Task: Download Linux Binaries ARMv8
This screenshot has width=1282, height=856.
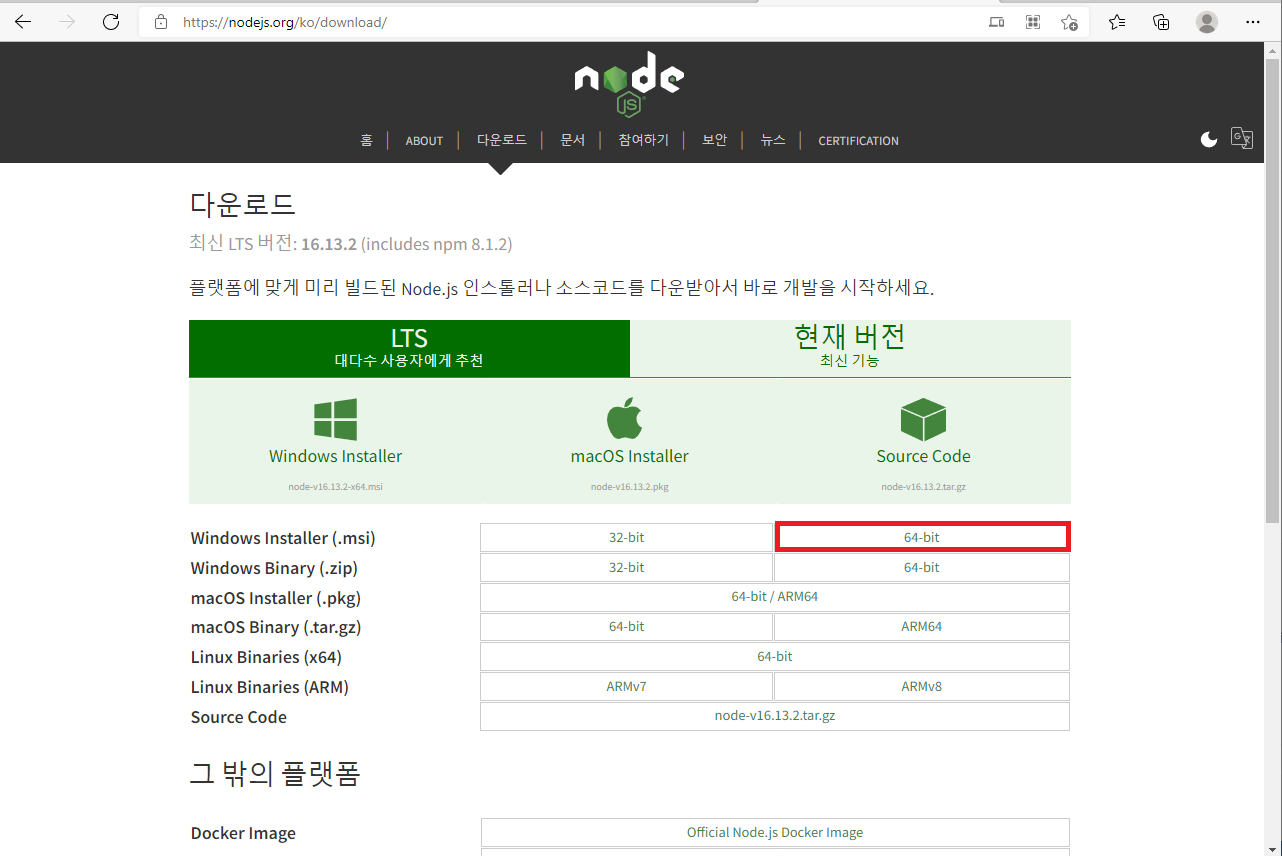Action: (x=922, y=687)
